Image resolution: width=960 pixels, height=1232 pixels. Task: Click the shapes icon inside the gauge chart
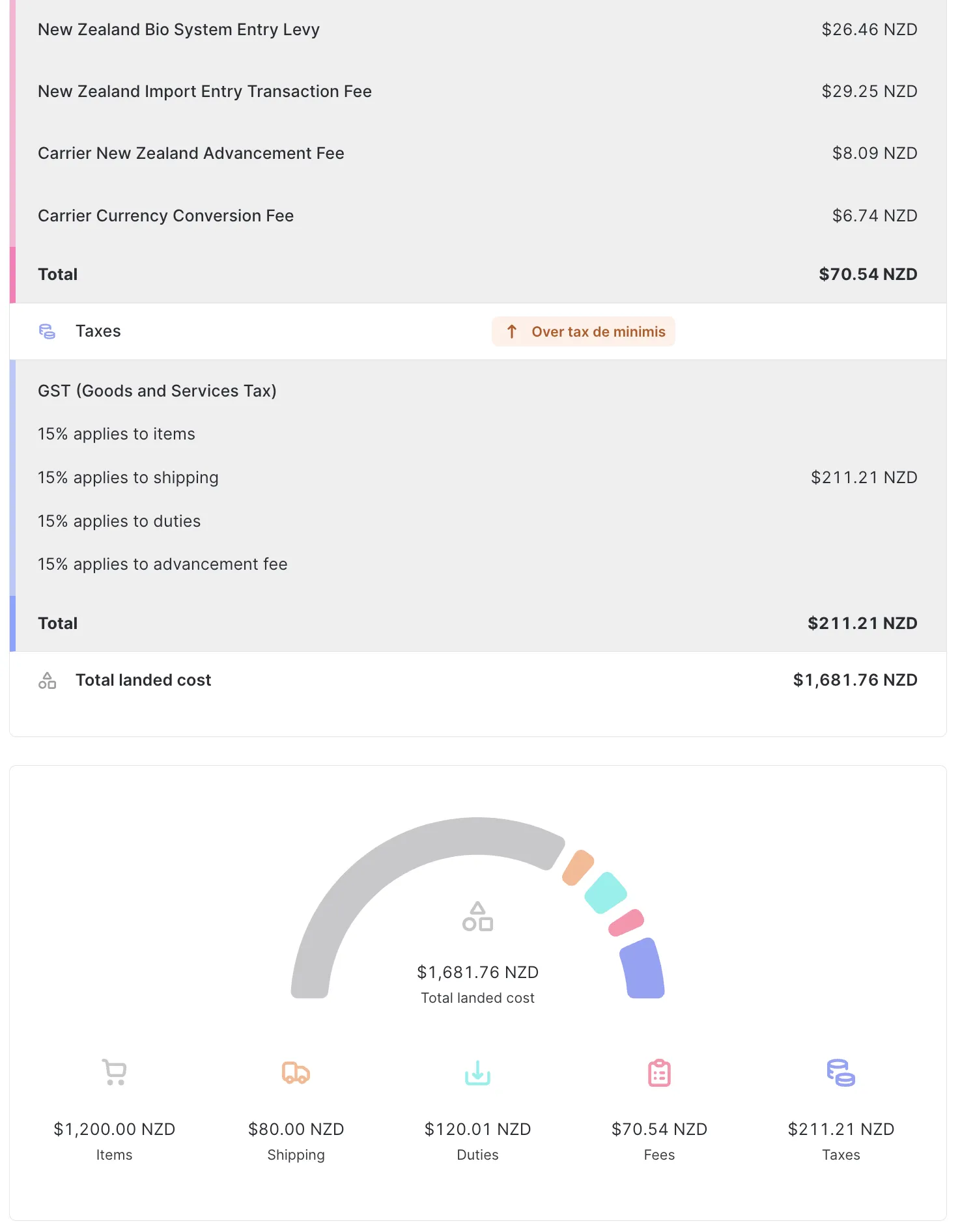point(477,916)
